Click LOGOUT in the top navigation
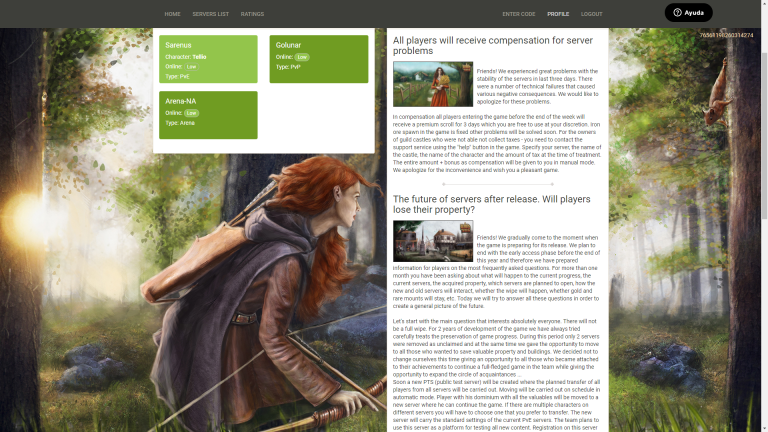 (591, 14)
